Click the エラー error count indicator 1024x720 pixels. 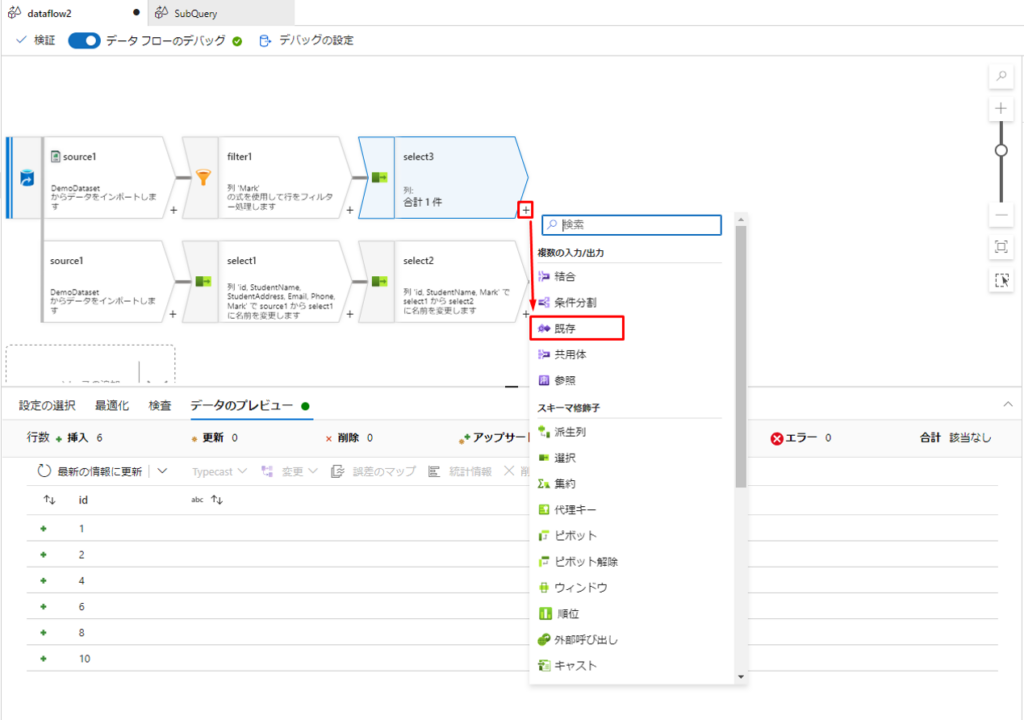801,438
